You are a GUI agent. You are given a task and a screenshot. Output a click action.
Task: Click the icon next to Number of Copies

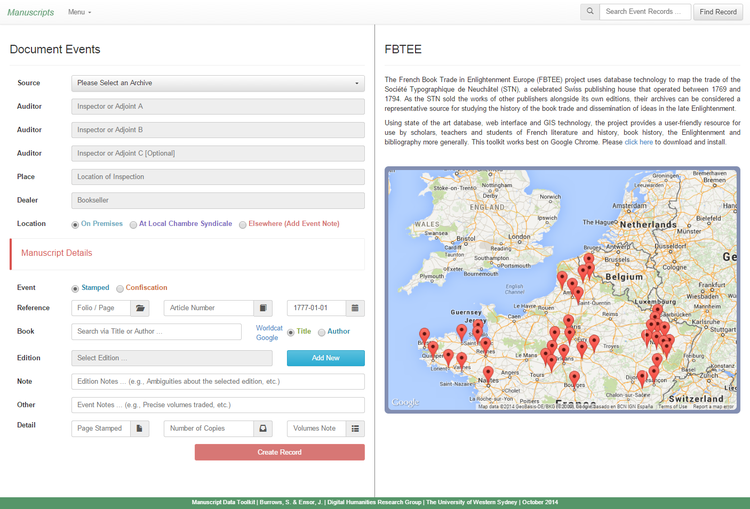click(264, 428)
